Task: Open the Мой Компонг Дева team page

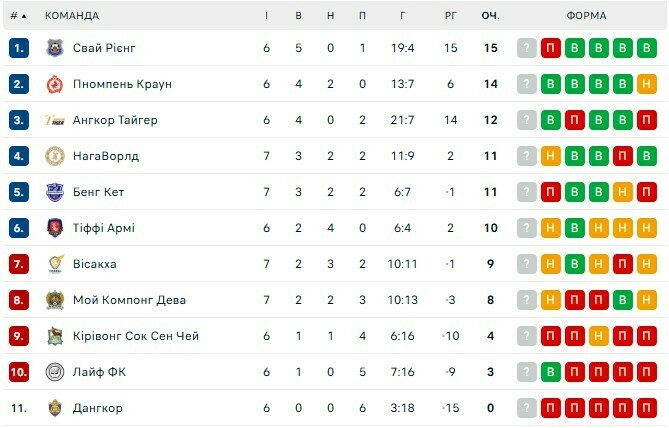Action: [129, 300]
